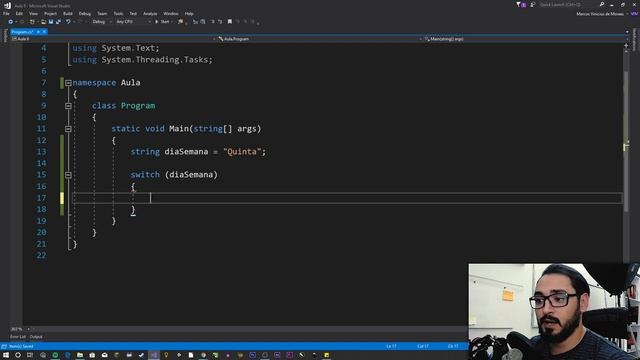Close the Program.cs tab
The image size is (640, 360).
(x=44, y=32)
